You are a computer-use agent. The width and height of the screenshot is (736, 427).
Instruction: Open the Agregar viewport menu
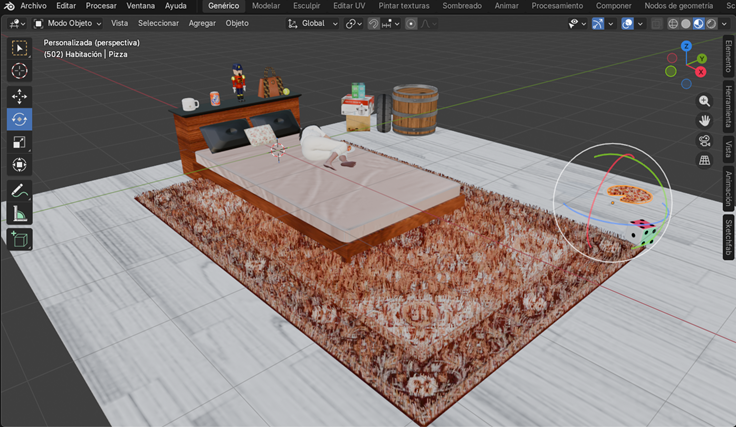202,23
